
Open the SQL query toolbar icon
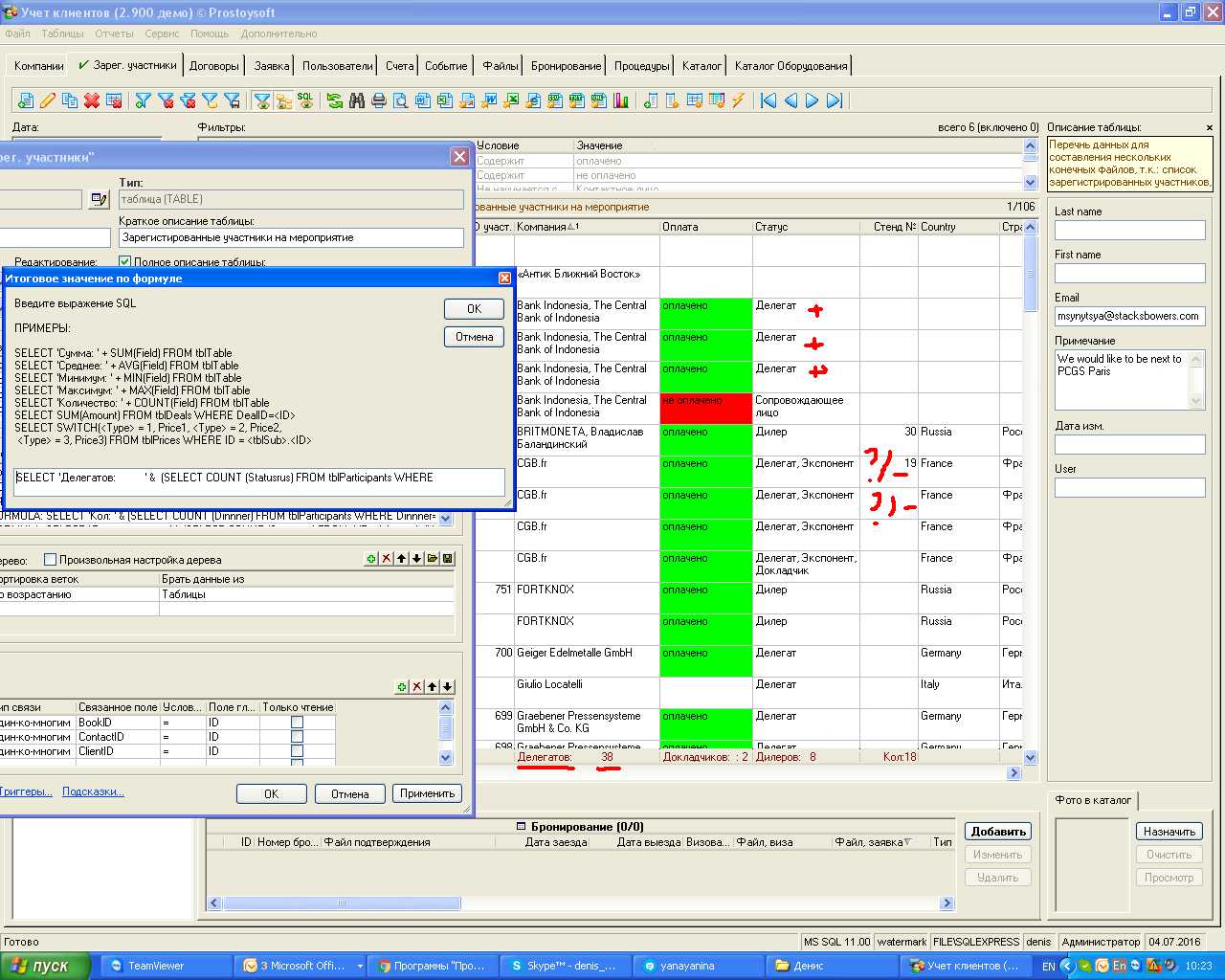(305, 100)
